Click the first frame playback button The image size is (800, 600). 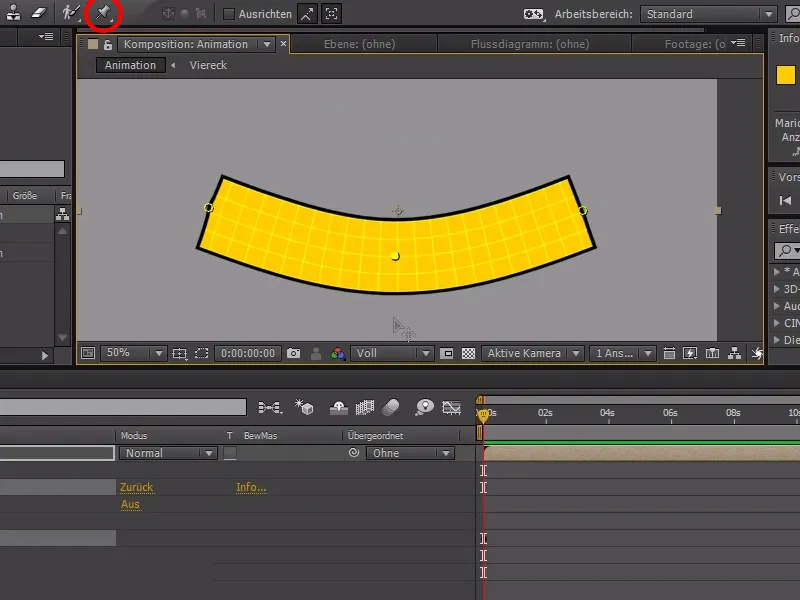[x=786, y=201]
